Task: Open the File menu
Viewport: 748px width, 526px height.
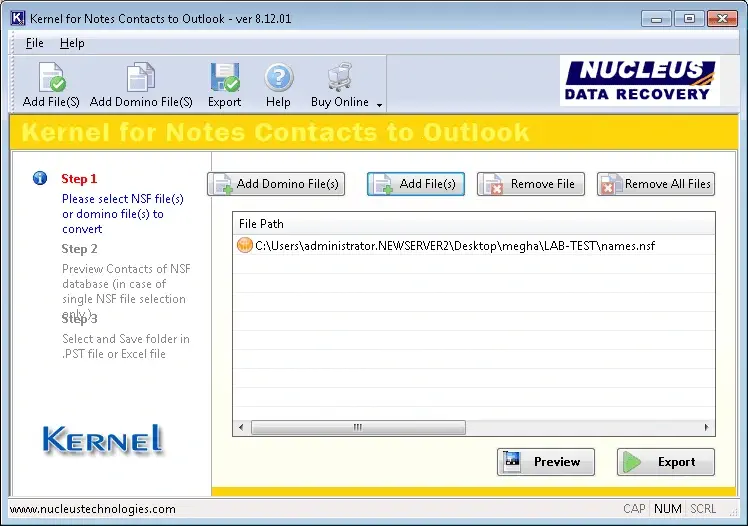Action: click(34, 43)
